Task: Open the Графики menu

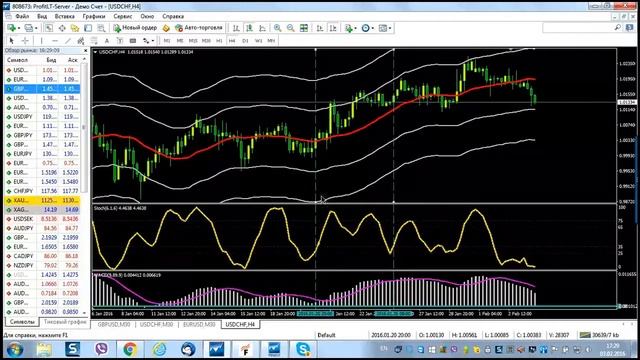Action: pos(94,16)
